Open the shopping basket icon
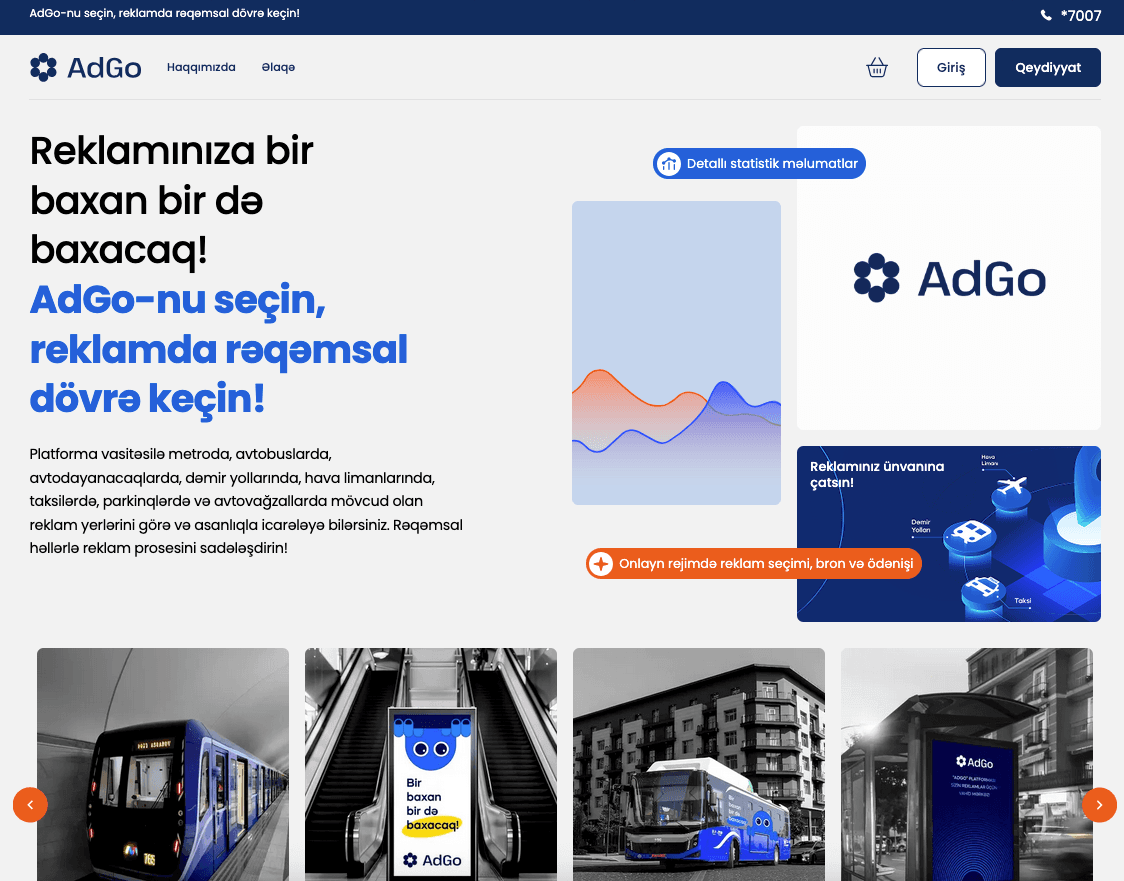This screenshot has height=881, width=1124. click(x=877, y=67)
